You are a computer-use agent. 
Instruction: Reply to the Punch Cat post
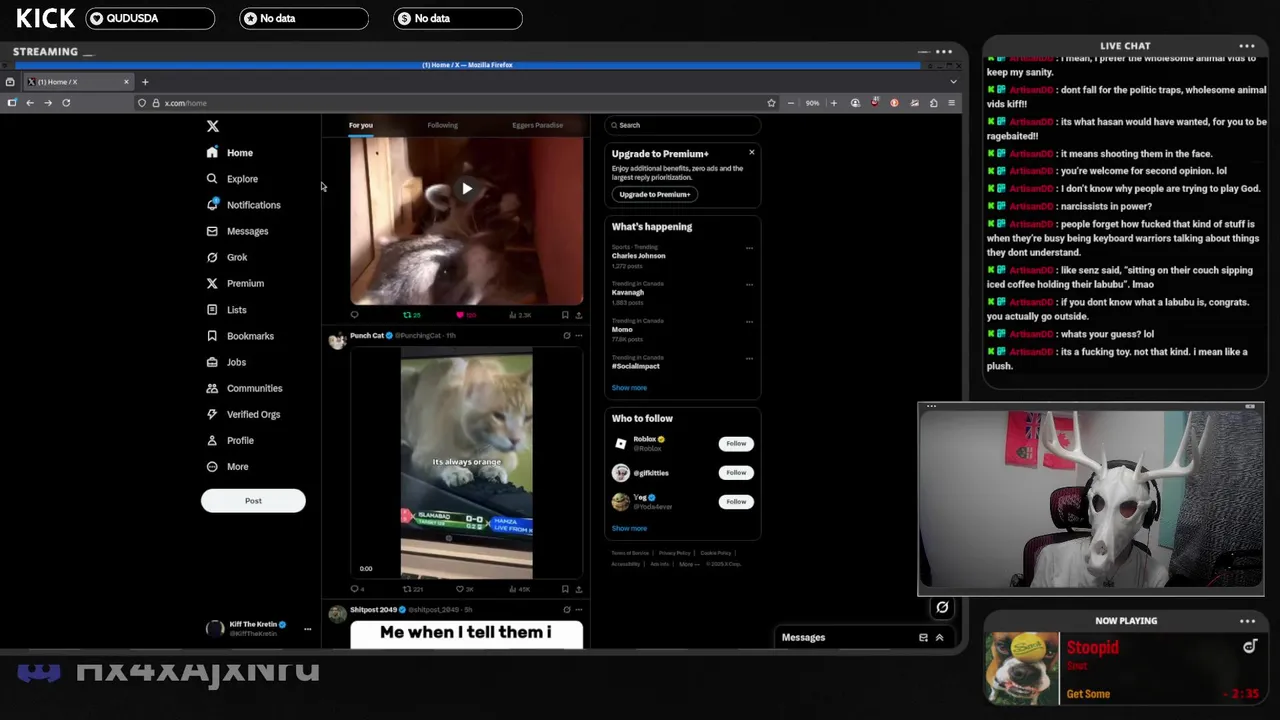pyautogui.click(x=357, y=589)
